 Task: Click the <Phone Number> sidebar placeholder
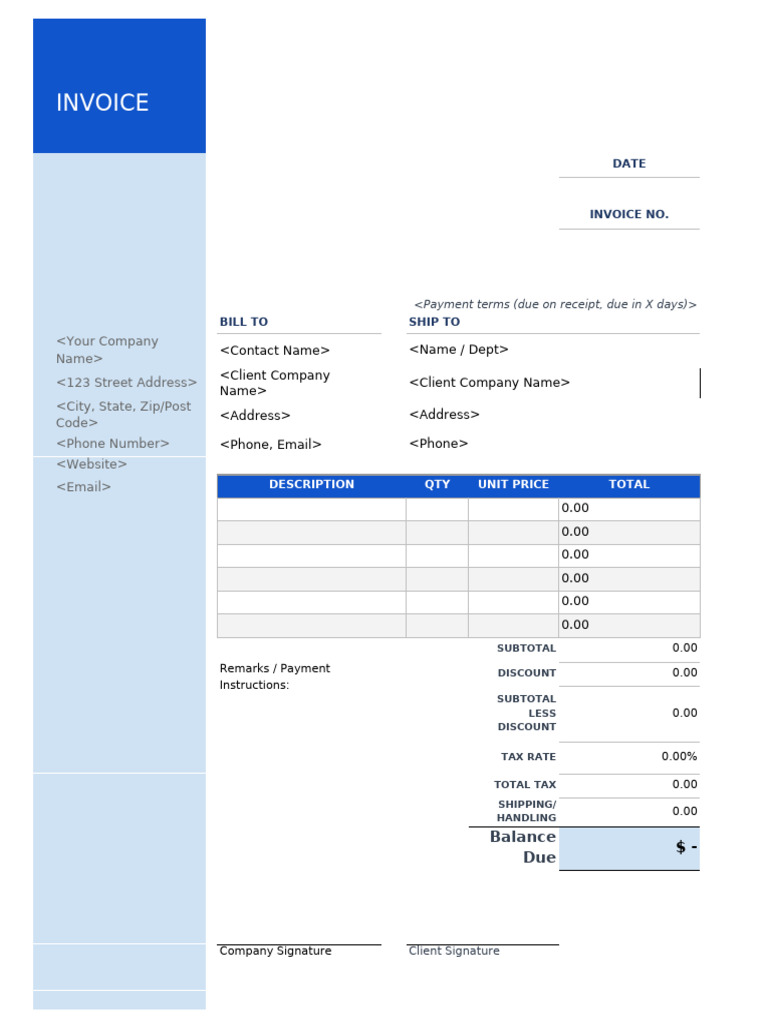click(x=112, y=443)
